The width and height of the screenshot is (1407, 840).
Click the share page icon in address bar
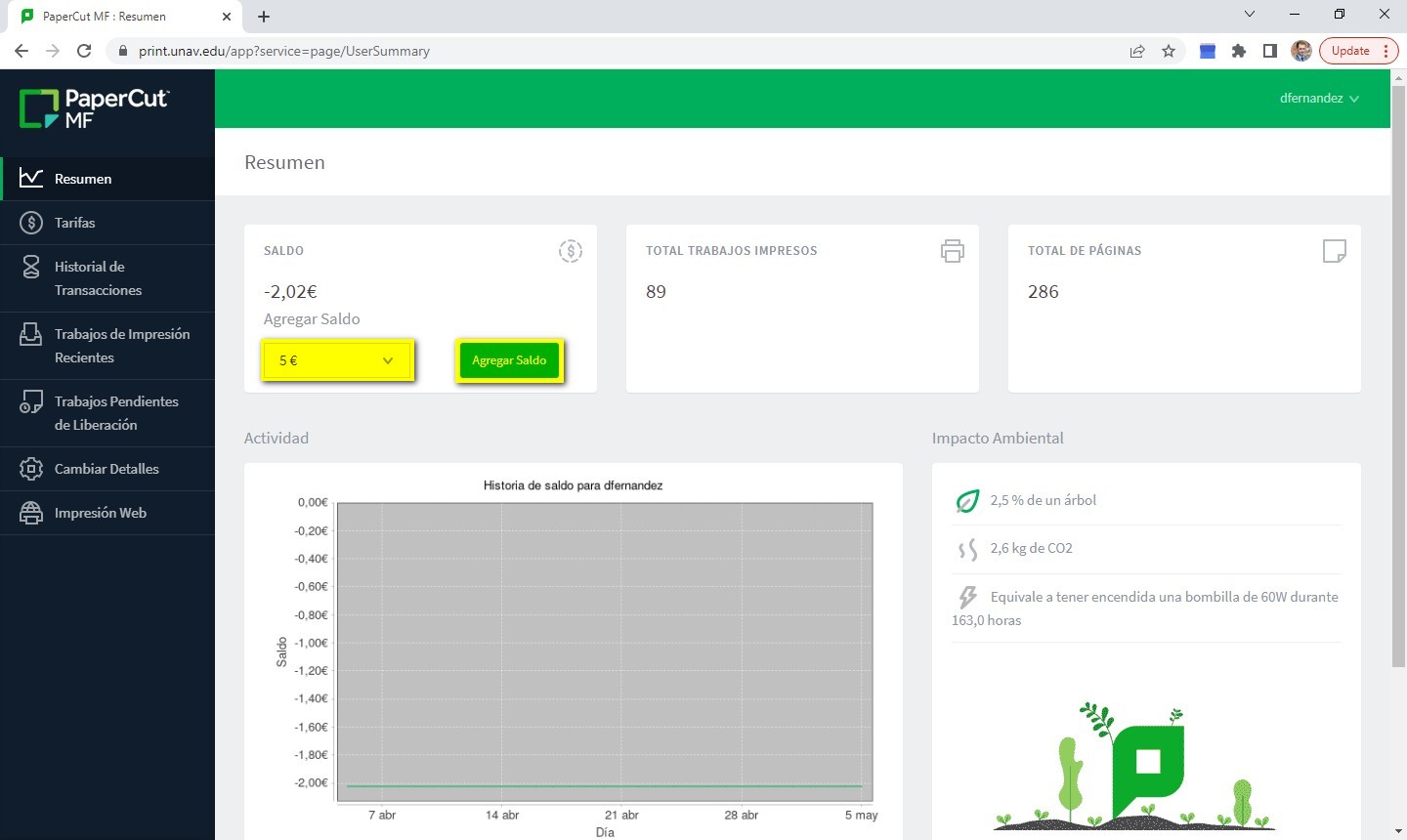tap(1137, 51)
